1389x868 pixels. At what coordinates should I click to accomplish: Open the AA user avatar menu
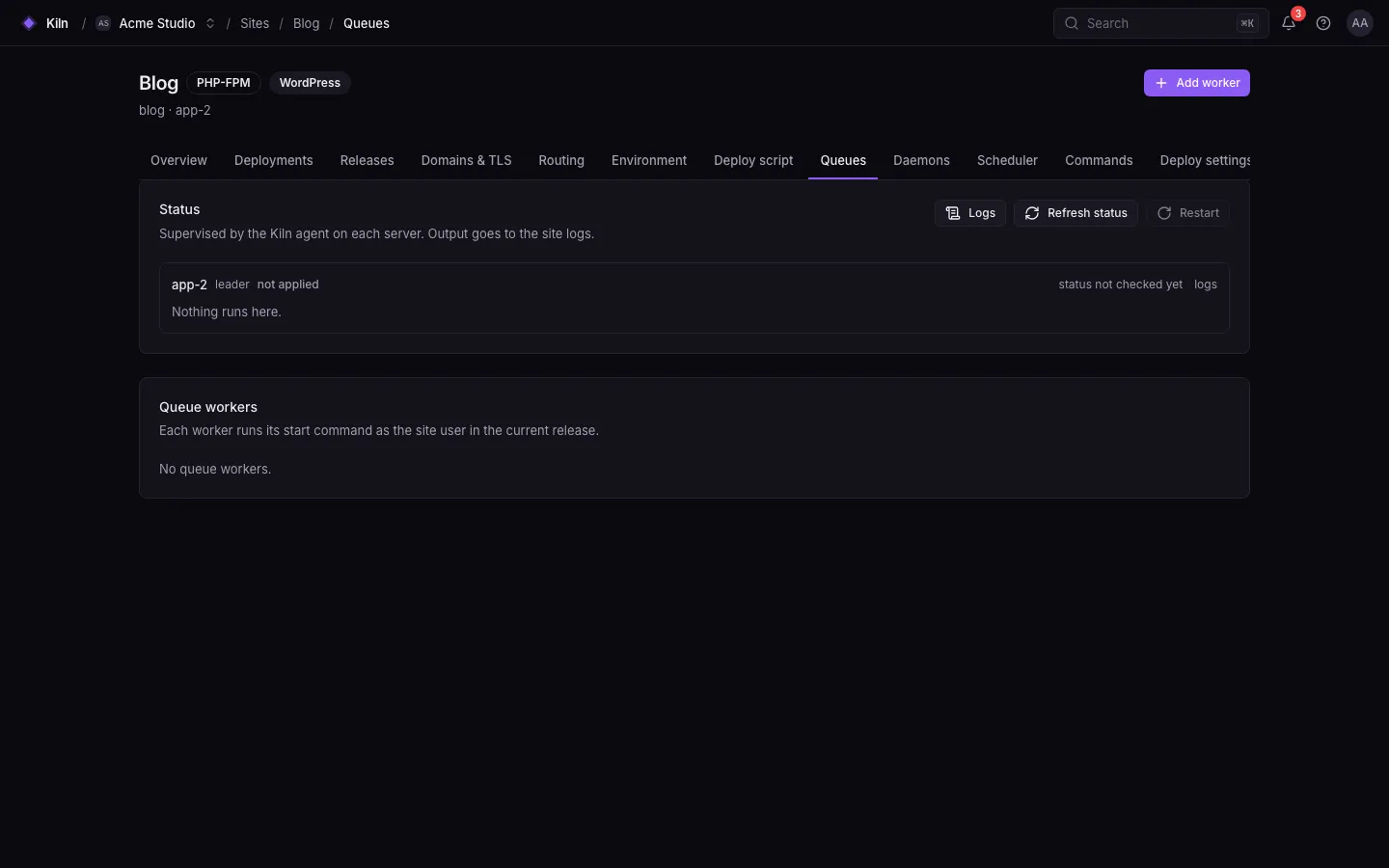pyautogui.click(x=1360, y=23)
